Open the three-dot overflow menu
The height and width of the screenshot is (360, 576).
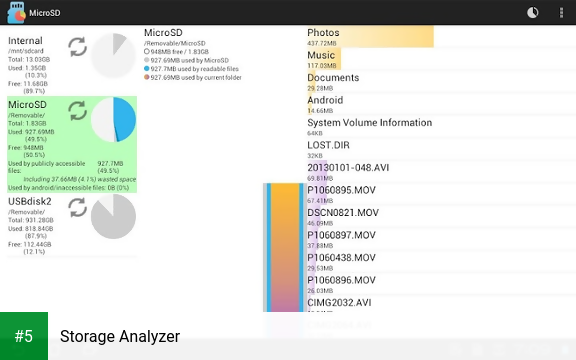pos(561,12)
